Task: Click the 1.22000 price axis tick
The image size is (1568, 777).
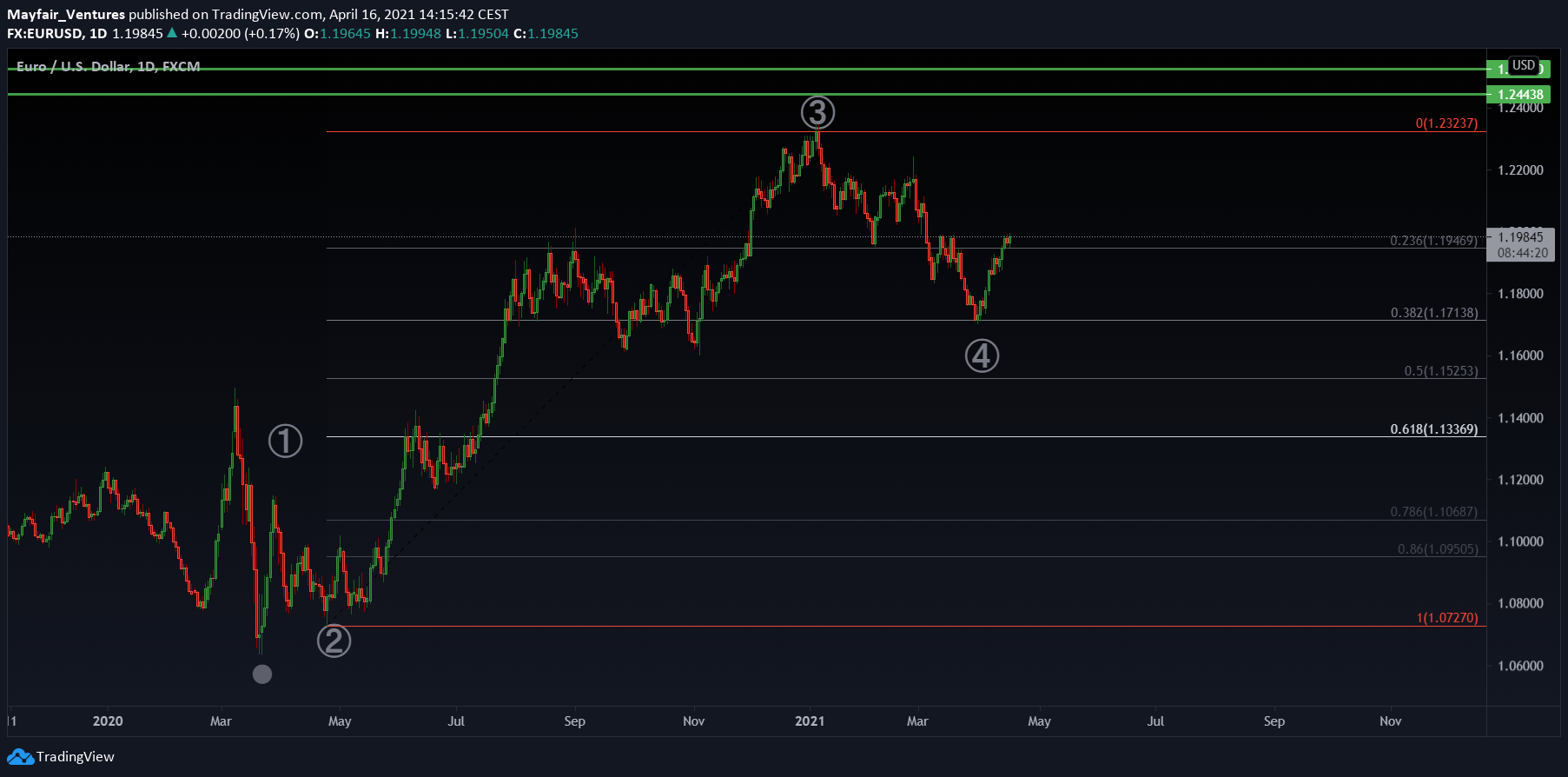Action: click(1520, 170)
